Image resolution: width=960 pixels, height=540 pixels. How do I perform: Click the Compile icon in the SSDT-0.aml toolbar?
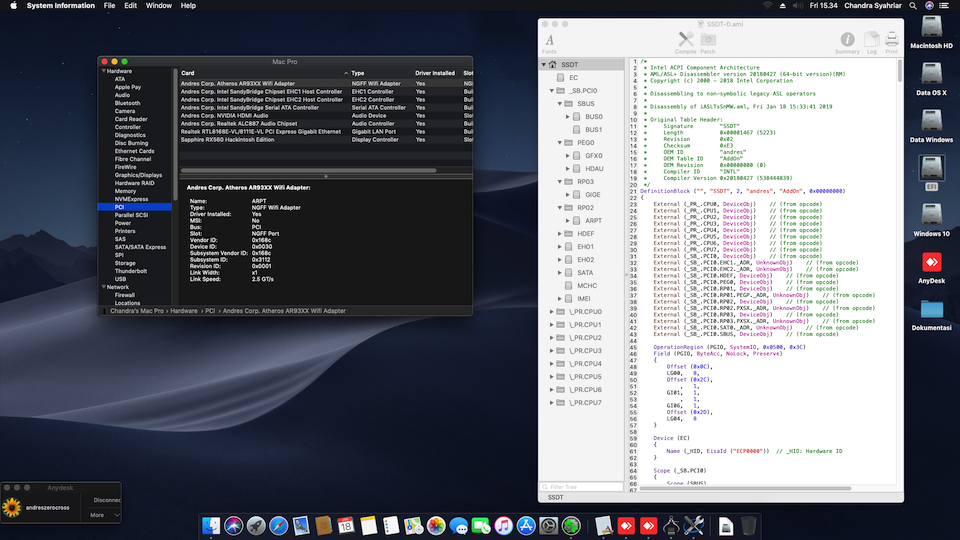pyautogui.click(x=686, y=40)
